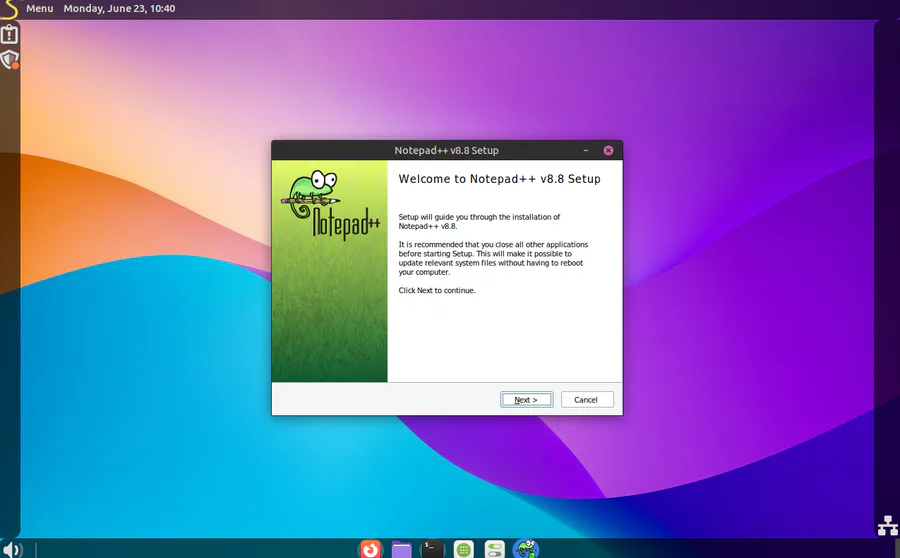Click the 'Welcome to Notepad++ v8.8 Setup' heading
This screenshot has width=900, height=558.
point(499,179)
